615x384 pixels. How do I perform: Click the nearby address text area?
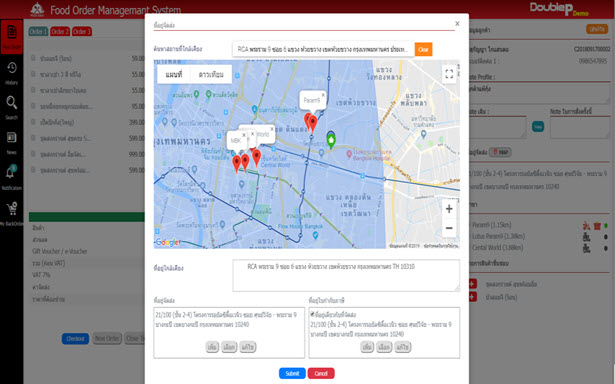346,275
